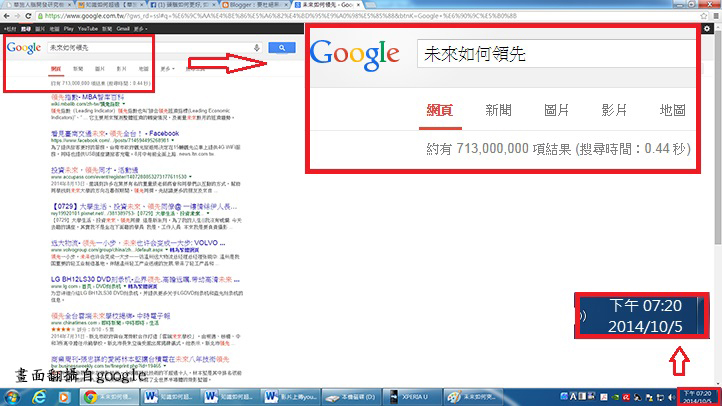The width and height of the screenshot is (722, 406).
Task: Open the LG BH12LS30 DVD result
Action: [x=145, y=279]
